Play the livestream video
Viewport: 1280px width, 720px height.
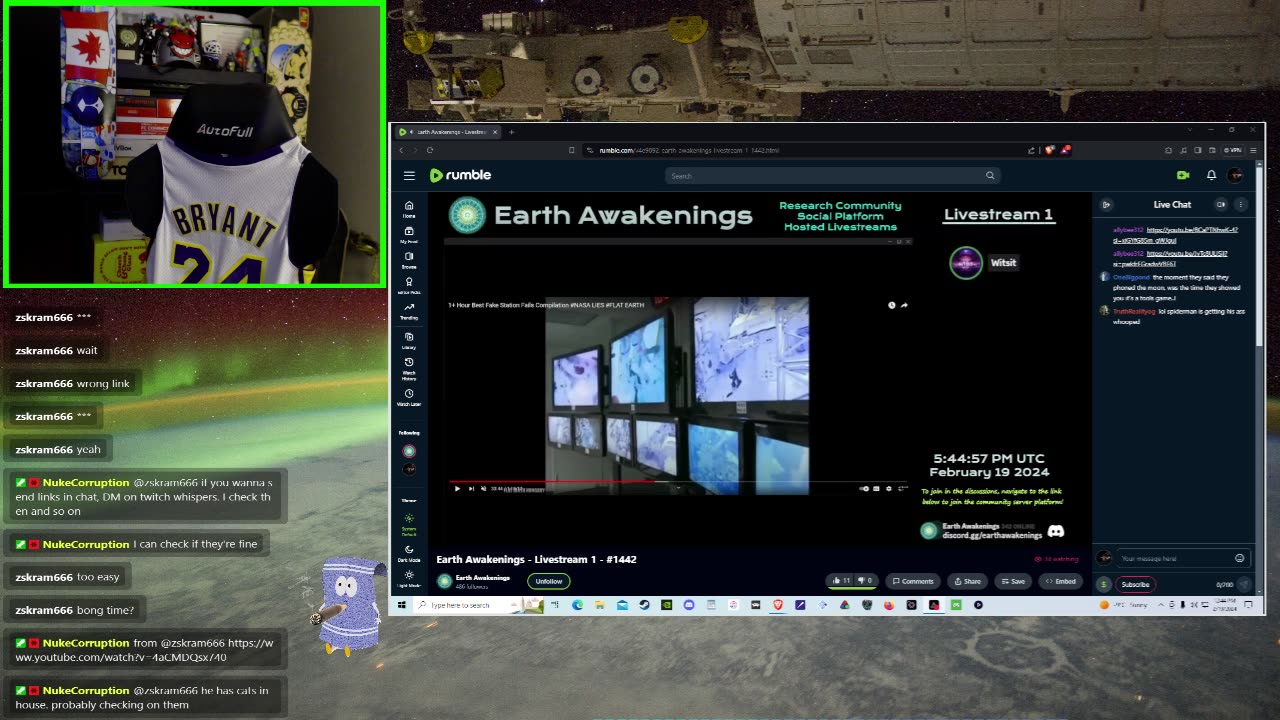coord(457,488)
